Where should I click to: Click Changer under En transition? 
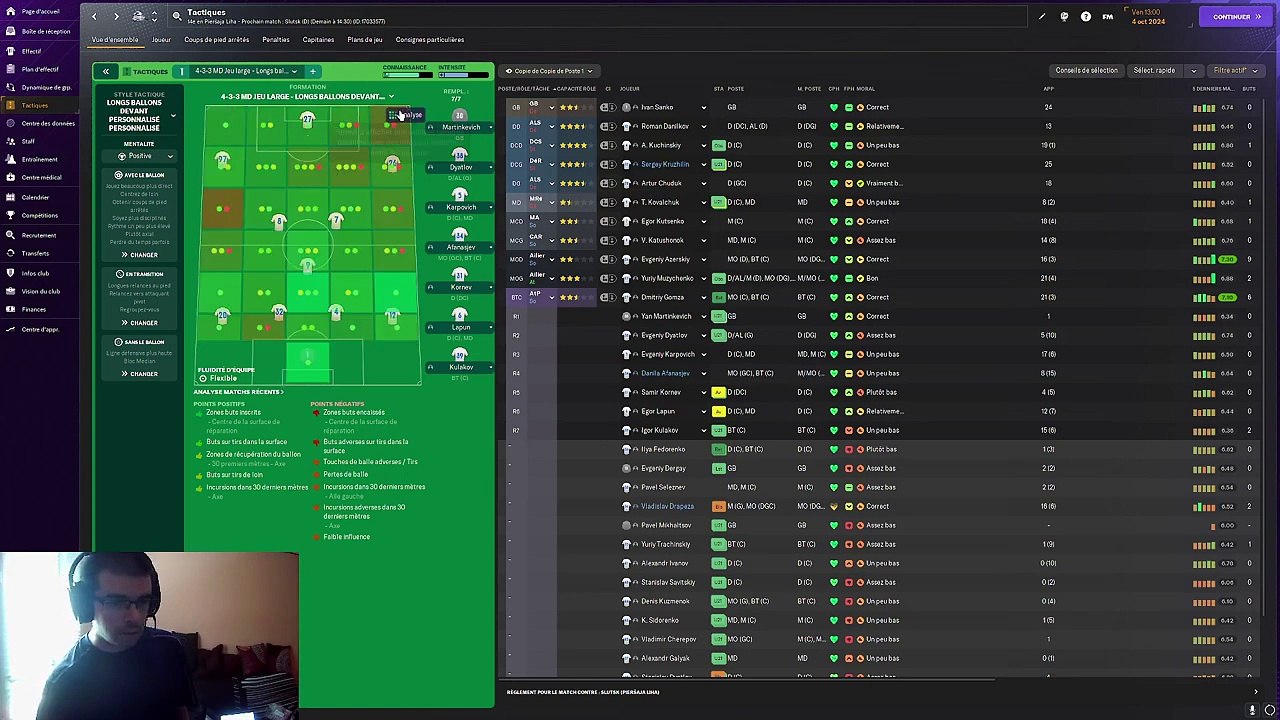pyautogui.click(x=140, y=323)
